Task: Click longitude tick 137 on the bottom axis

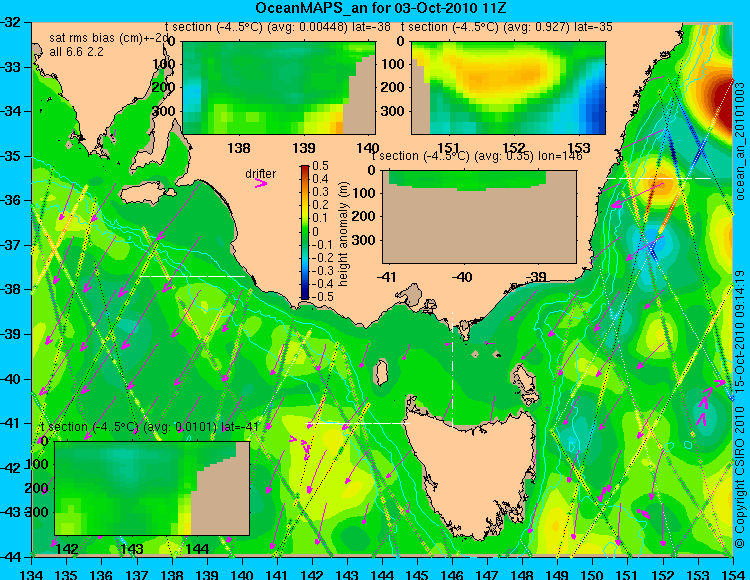Action: [x=137, y=574]
